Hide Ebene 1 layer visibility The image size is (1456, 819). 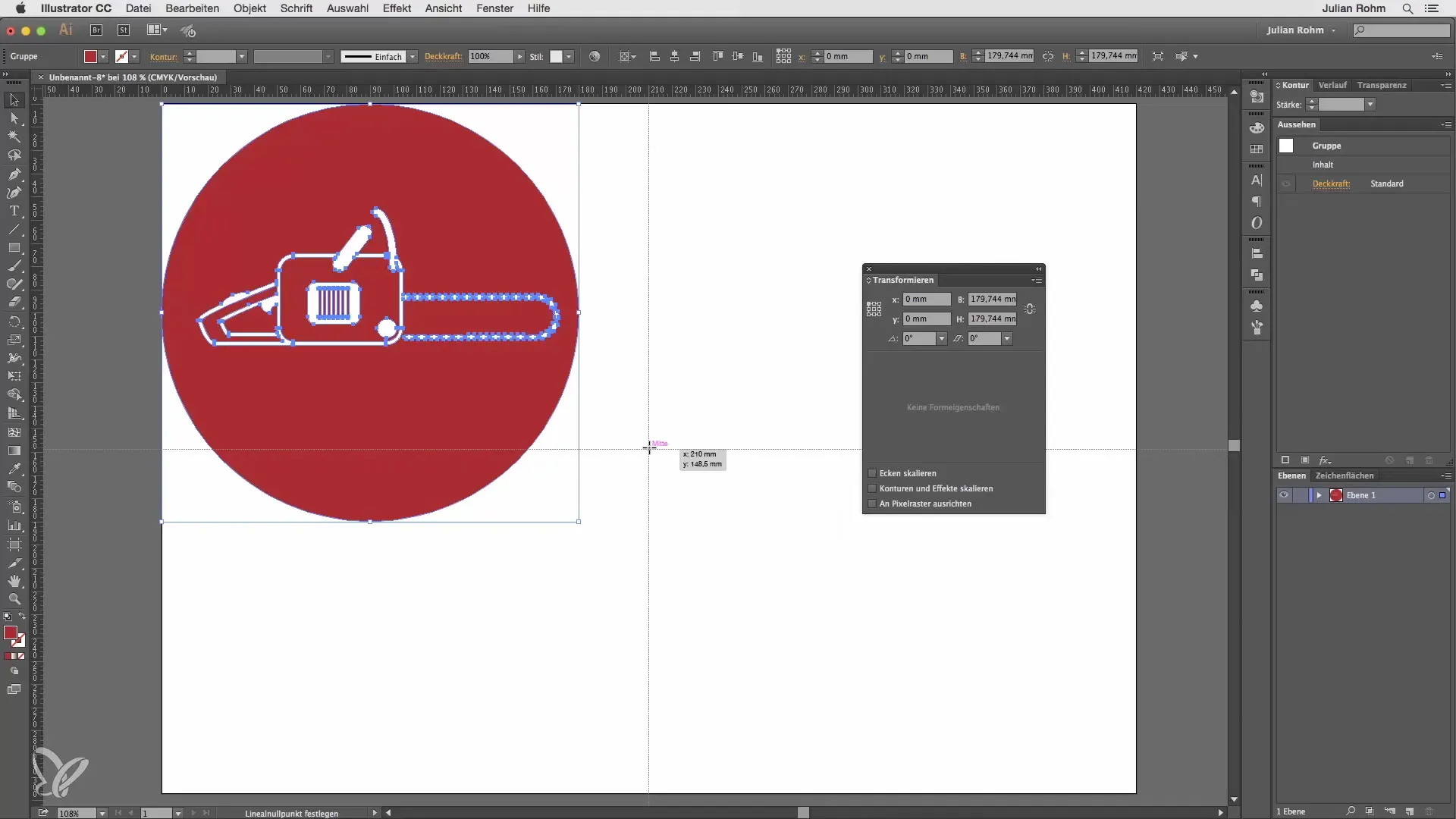click(x=1283, y=495)
